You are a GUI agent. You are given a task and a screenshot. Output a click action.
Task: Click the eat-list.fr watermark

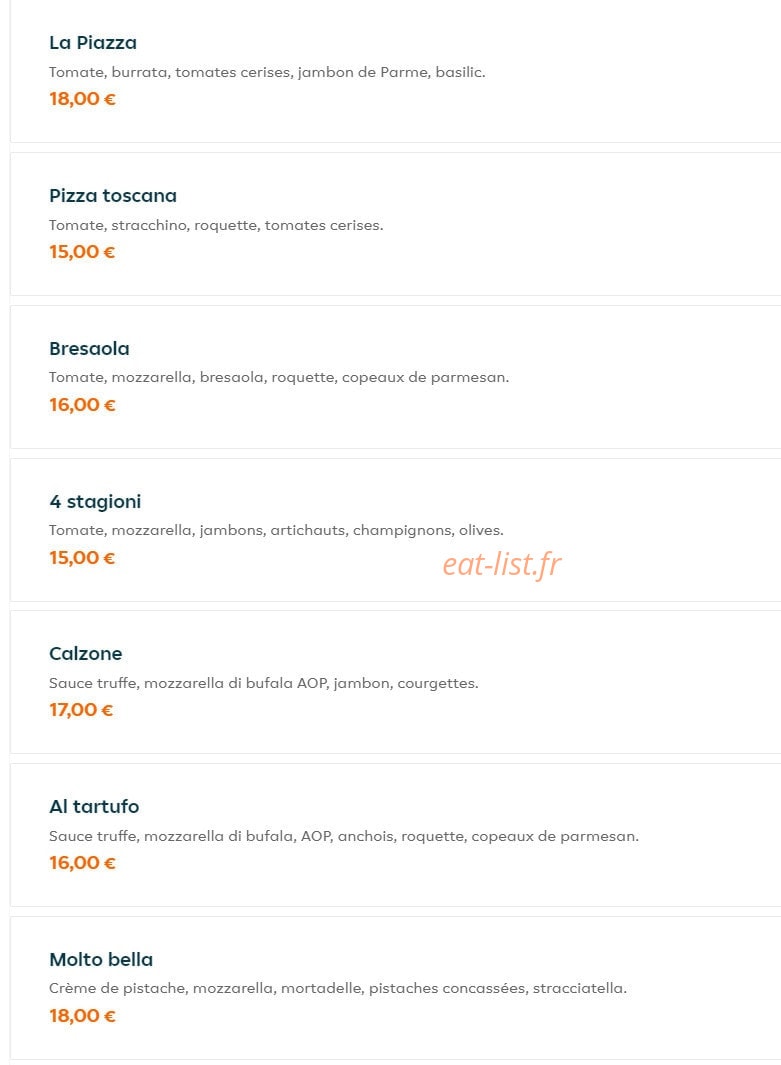pos(502,564)
